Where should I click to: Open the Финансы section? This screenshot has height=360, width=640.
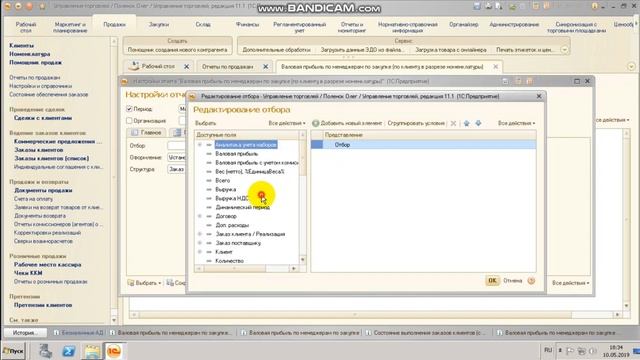click(x=247, y=24)
